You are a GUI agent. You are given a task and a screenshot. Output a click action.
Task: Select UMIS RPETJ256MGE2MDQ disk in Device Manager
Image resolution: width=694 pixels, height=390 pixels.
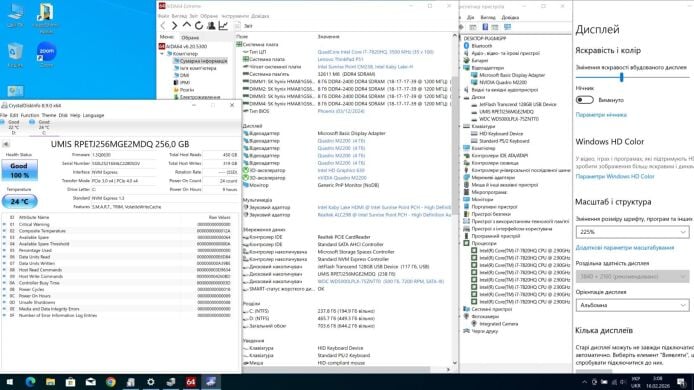click(x=506, y=112)
